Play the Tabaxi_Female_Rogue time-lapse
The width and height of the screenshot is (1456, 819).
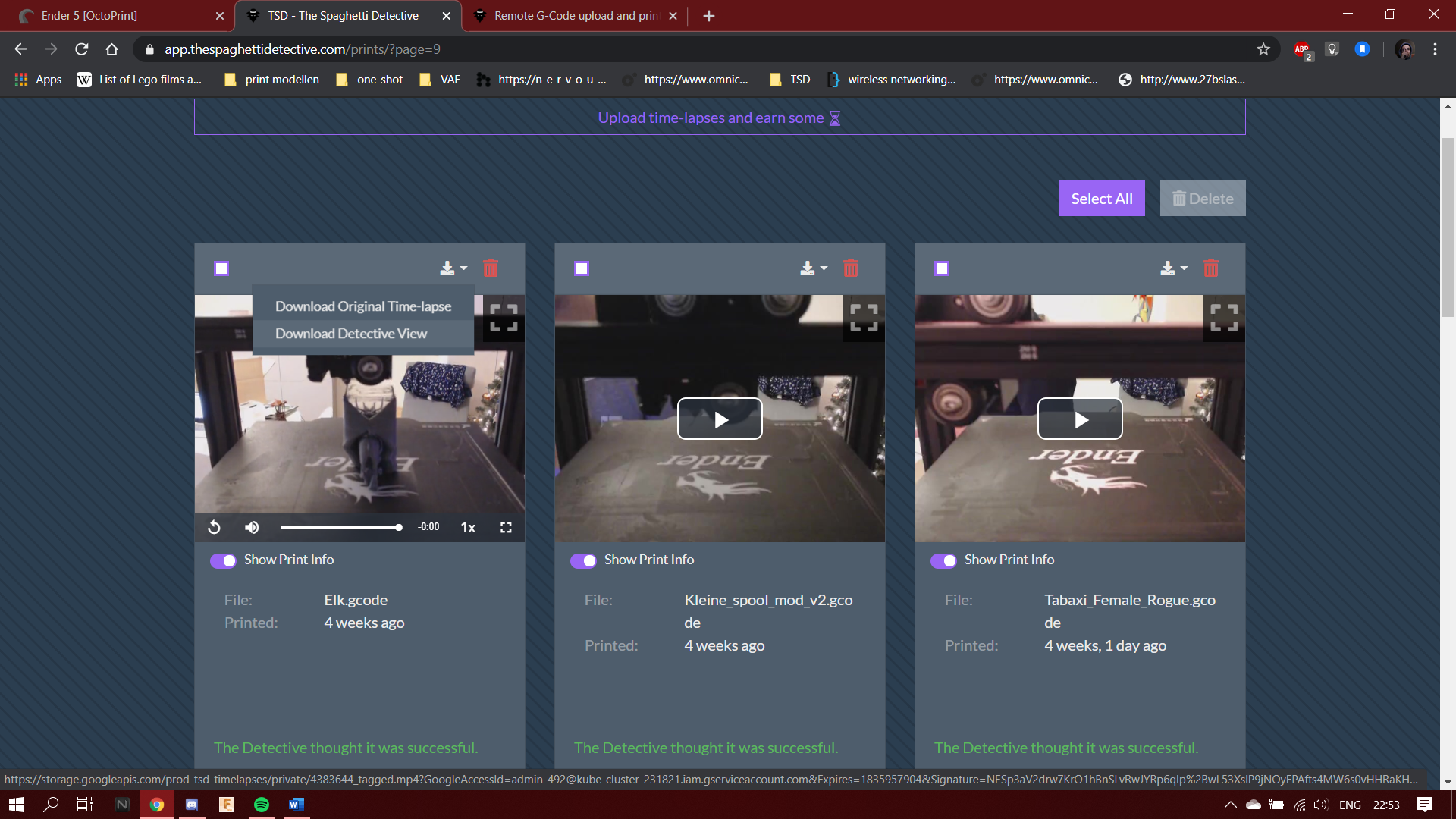(x=1080, y=419)
